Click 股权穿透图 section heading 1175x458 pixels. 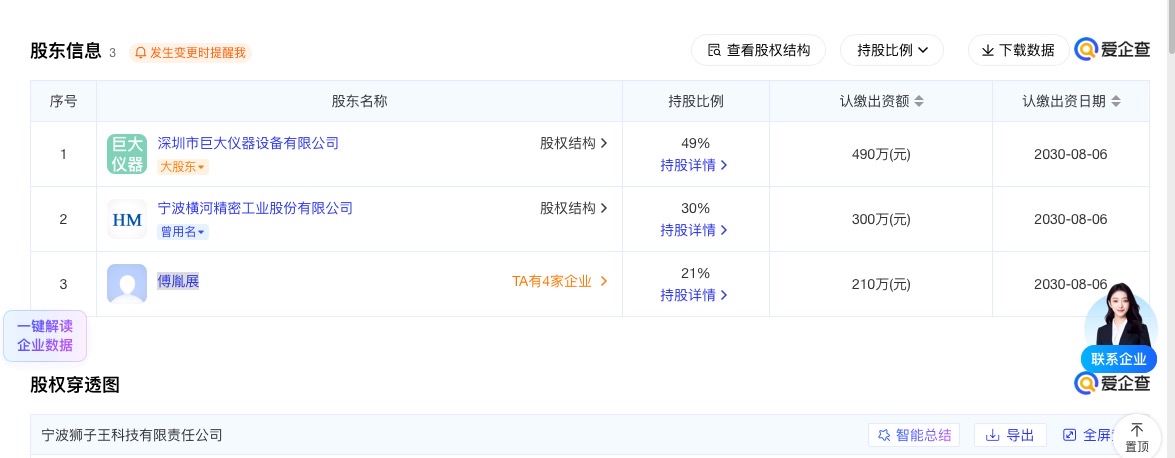point(75,385)
